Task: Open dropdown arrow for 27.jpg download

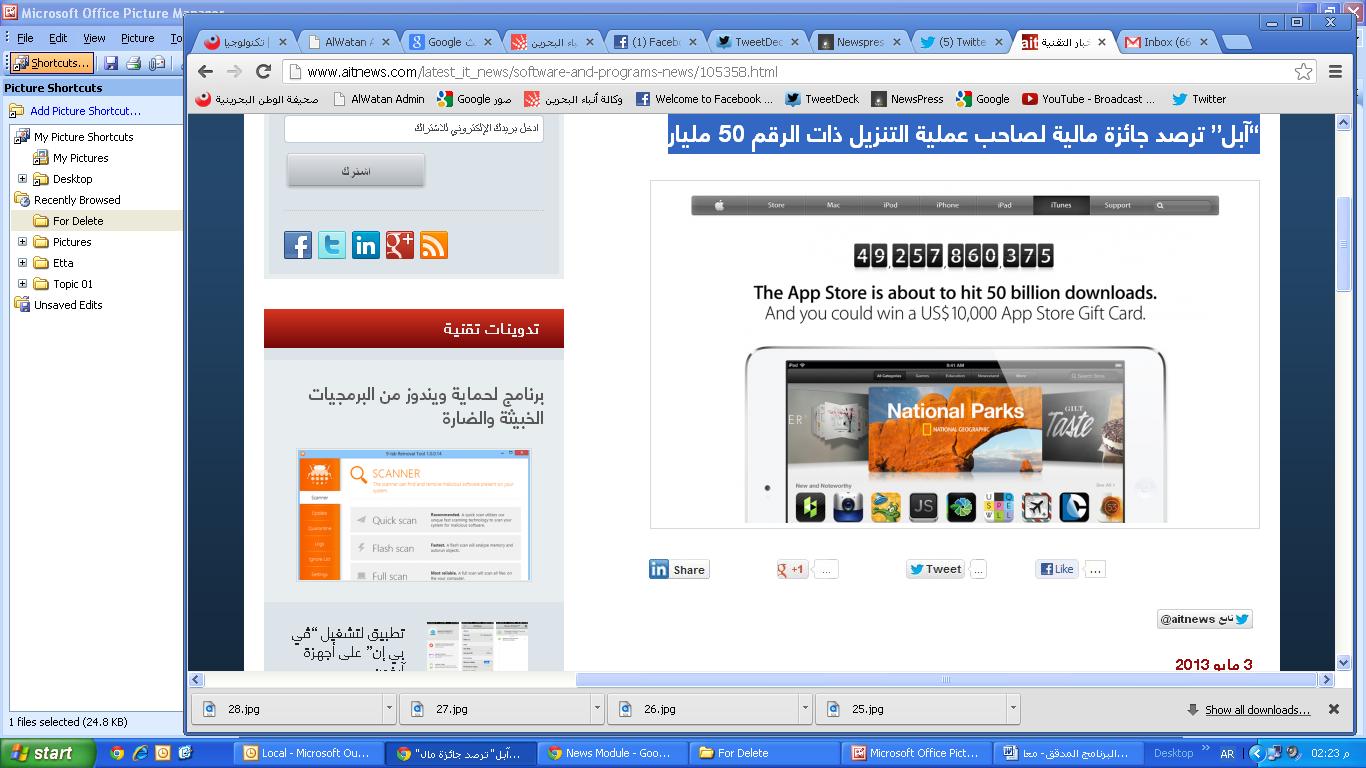Action: coord(597,709)
